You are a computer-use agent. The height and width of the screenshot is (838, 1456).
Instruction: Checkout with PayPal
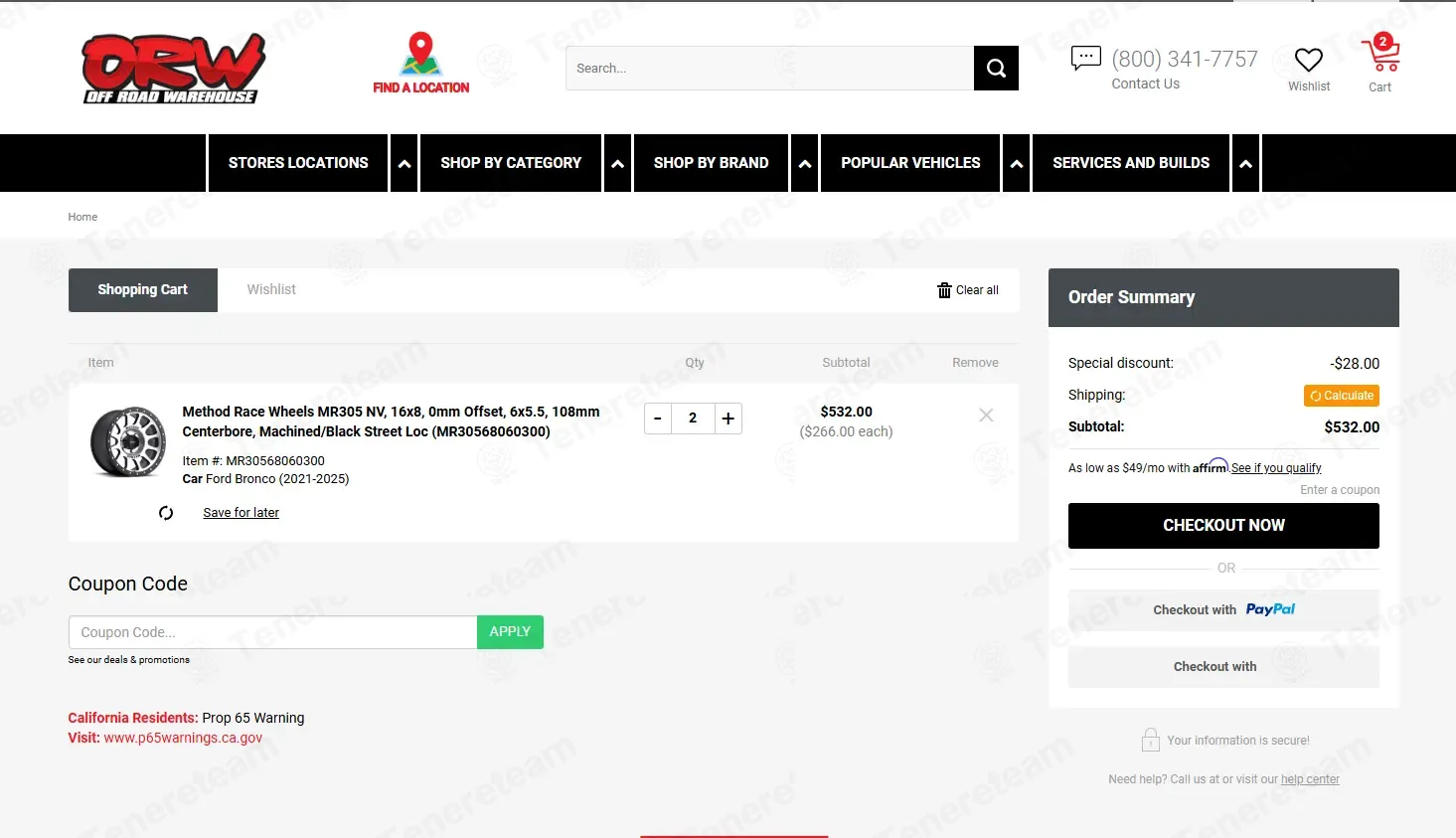click(1223, 610)
